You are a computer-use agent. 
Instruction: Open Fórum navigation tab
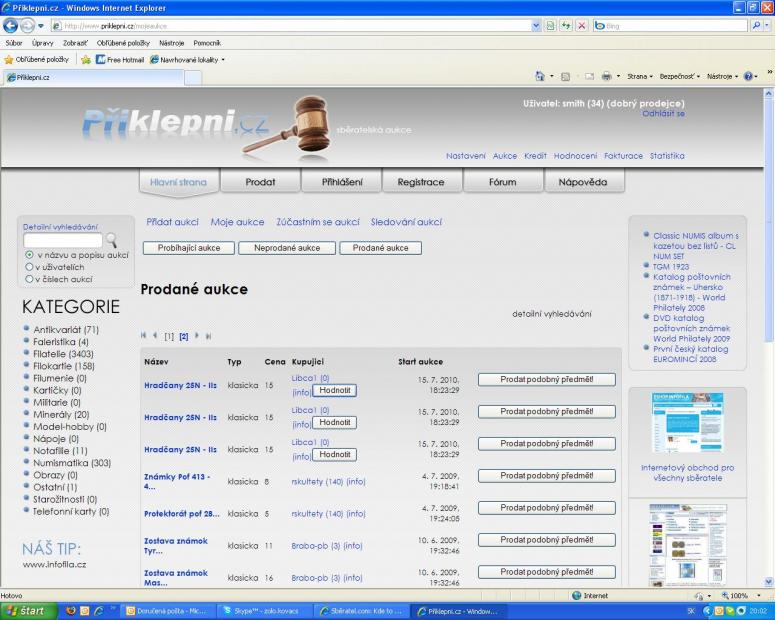[x=503, y=181]
